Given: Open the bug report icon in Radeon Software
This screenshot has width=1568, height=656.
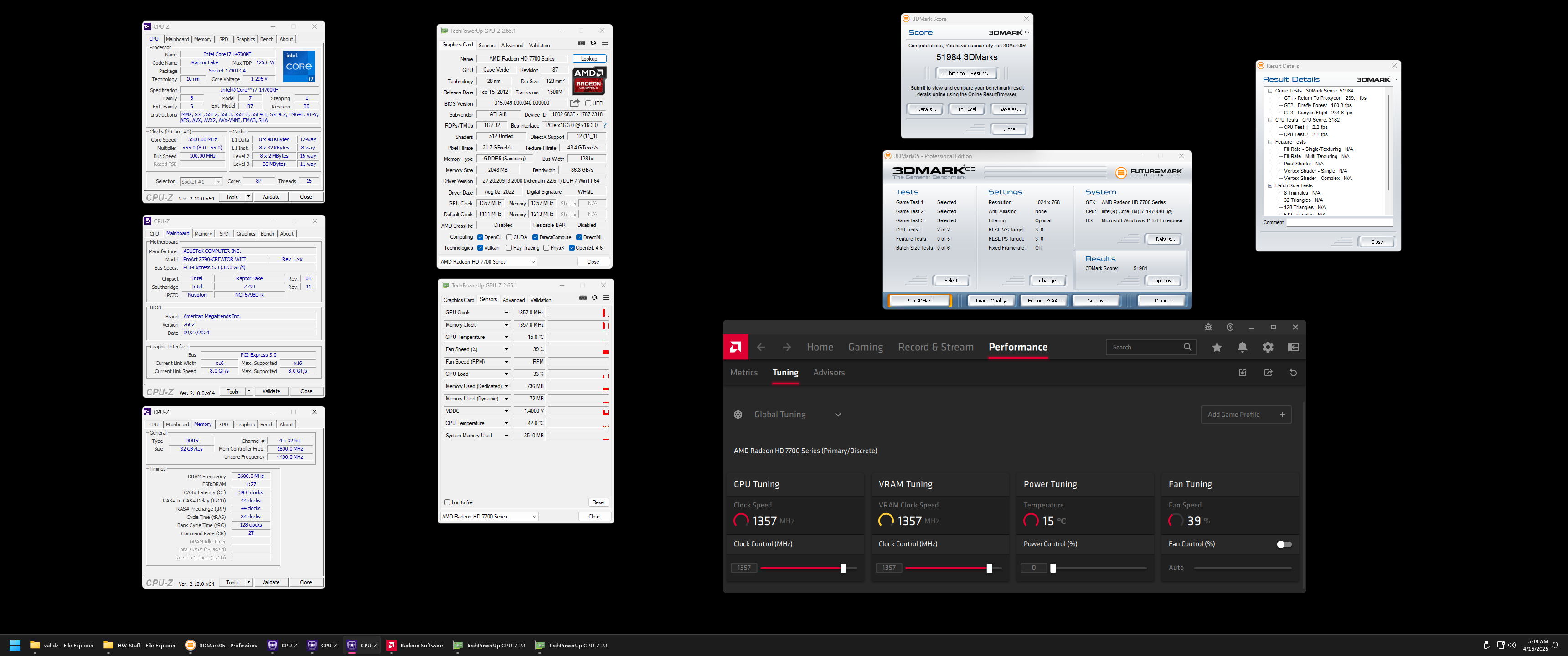Looking at the screenshot, I should pos(1208,328).
